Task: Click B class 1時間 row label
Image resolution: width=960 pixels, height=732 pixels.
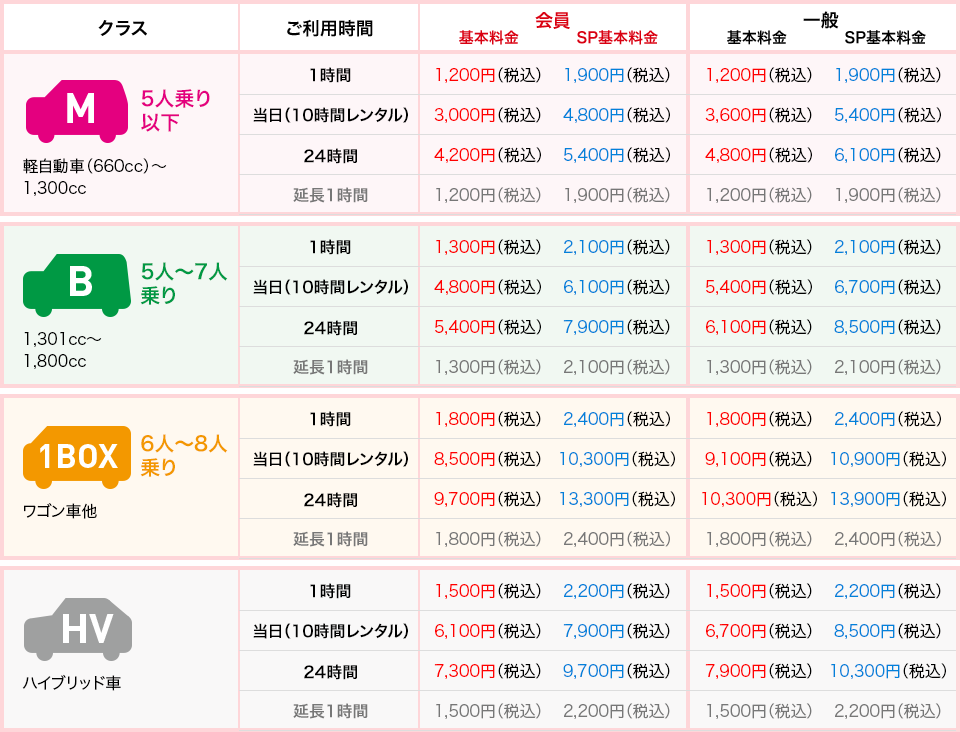Action: pyautogui.click(x=330, y=247)
